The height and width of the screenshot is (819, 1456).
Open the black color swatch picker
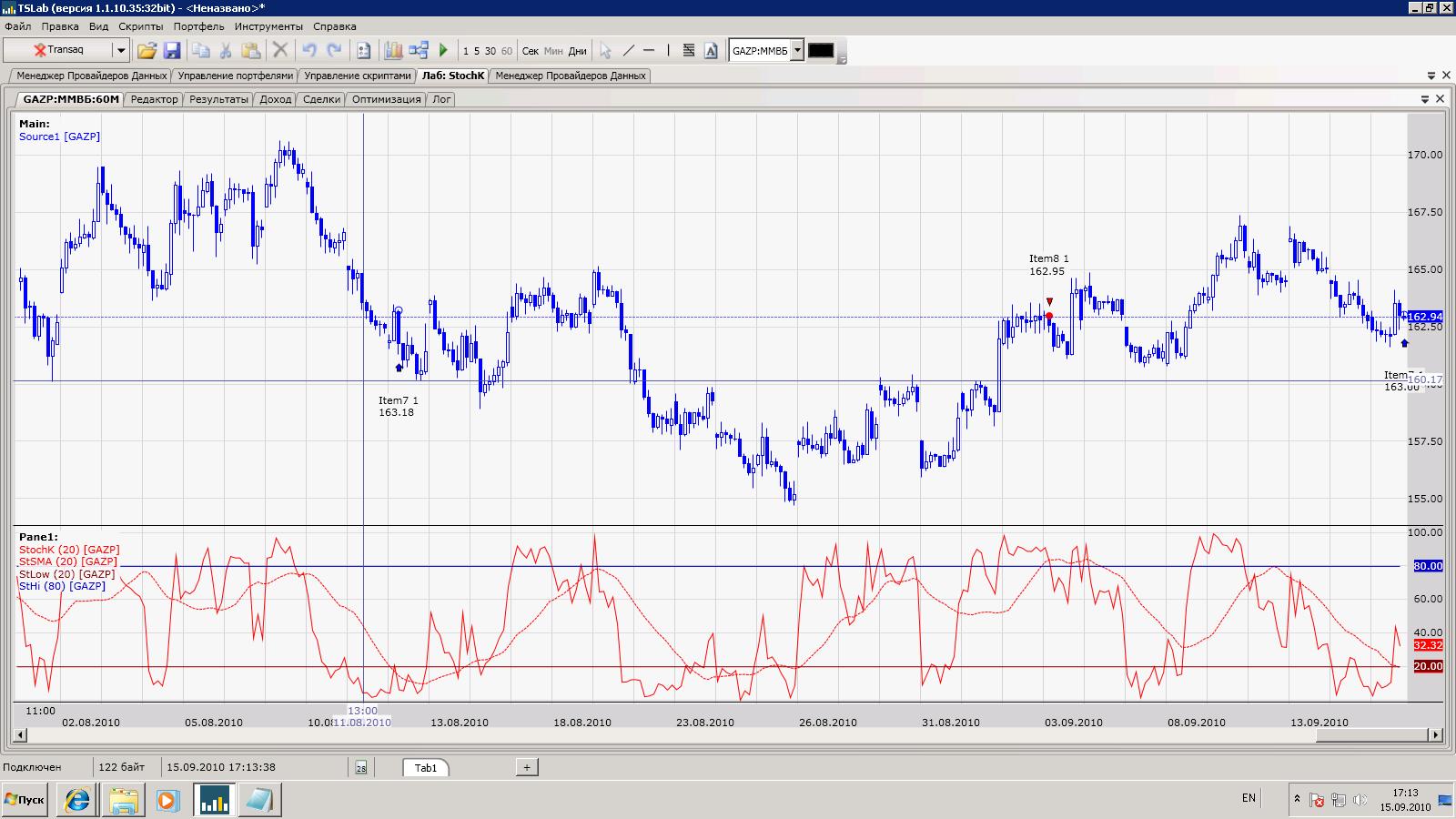821,51
